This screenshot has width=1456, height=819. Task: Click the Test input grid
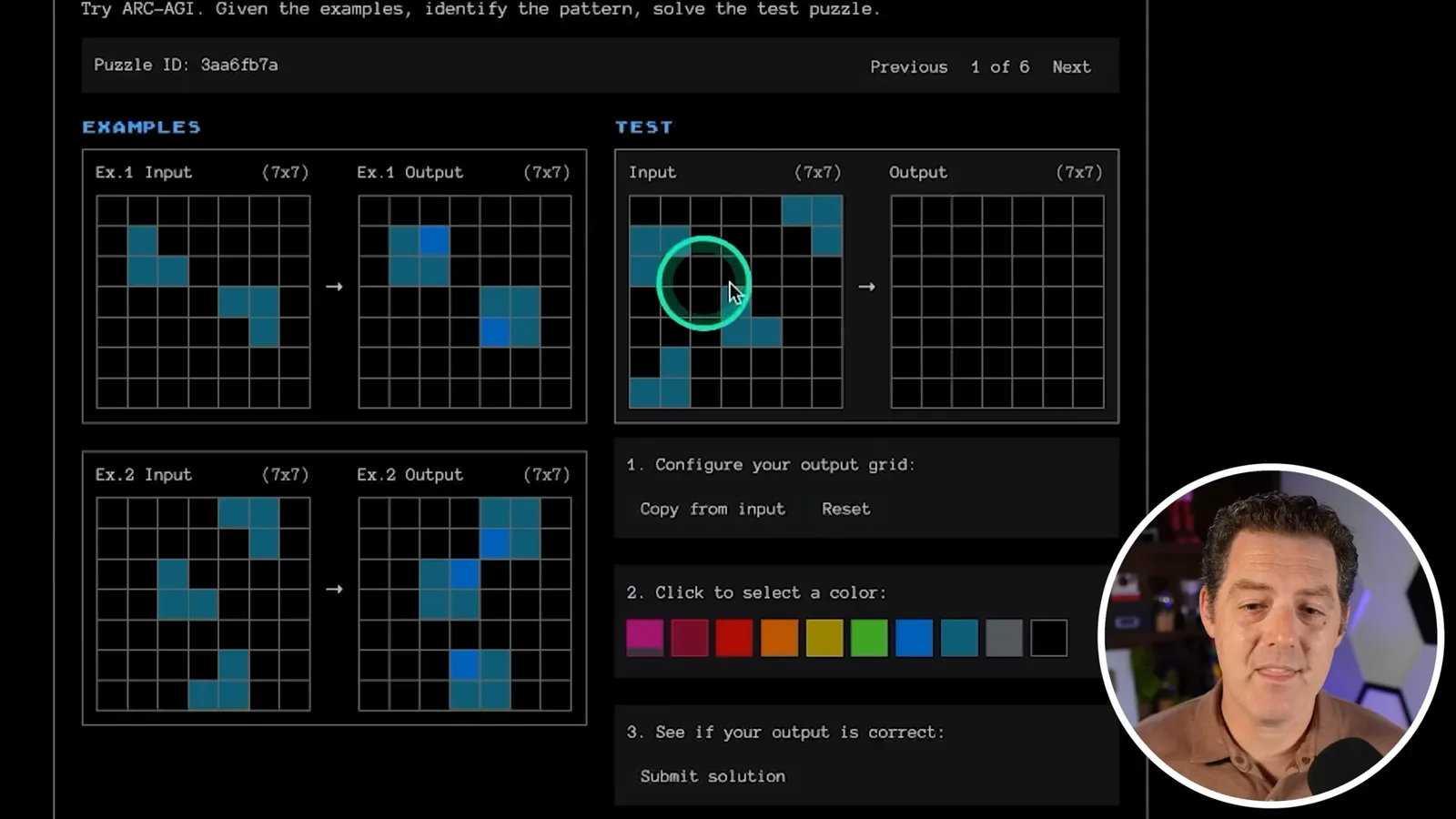tap(736, 302)
